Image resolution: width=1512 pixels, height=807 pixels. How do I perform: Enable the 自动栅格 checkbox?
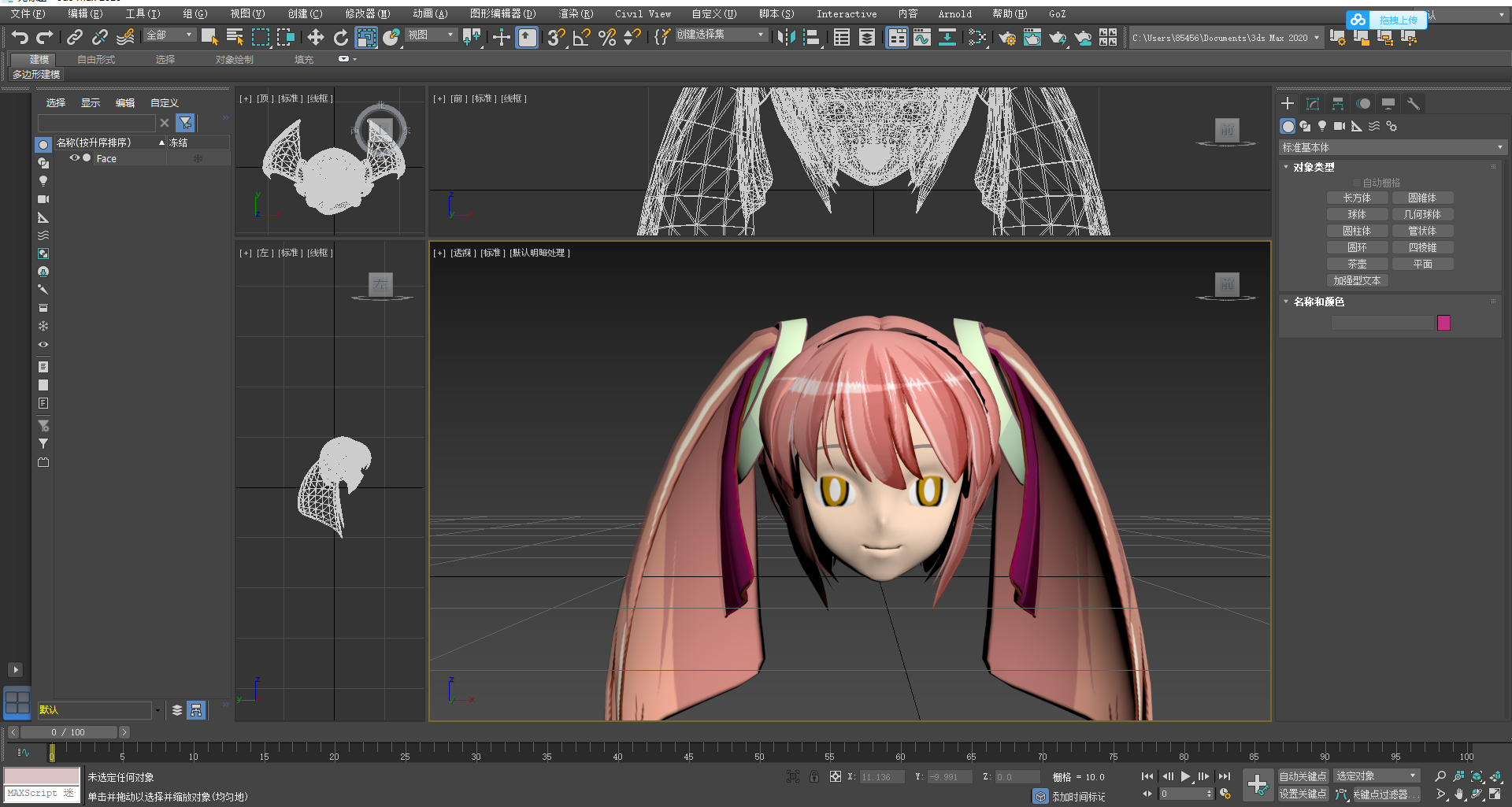pos(1357,183)
